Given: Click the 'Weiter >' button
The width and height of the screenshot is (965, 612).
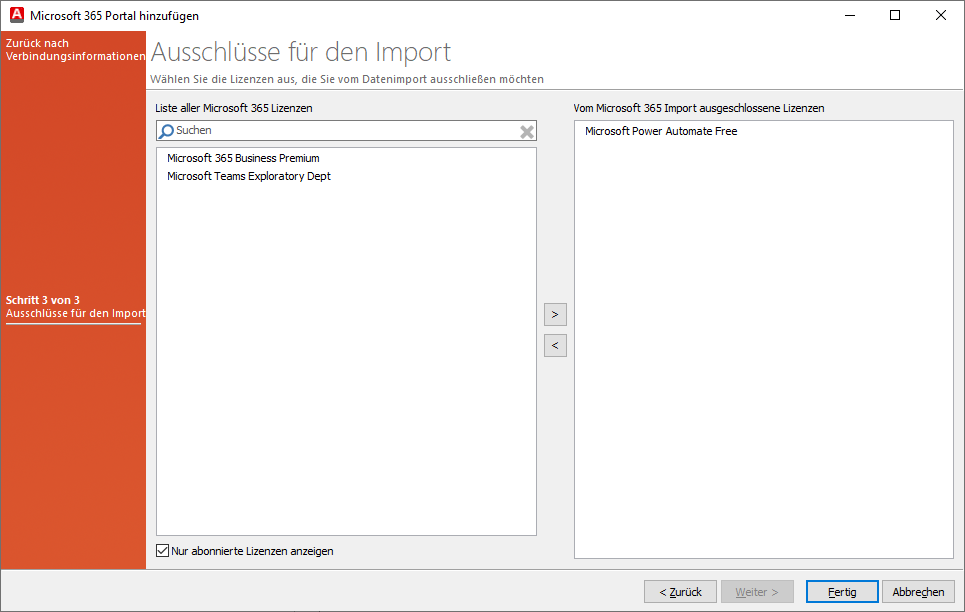Looking at the screenshot, I should [x=757, y=591].
